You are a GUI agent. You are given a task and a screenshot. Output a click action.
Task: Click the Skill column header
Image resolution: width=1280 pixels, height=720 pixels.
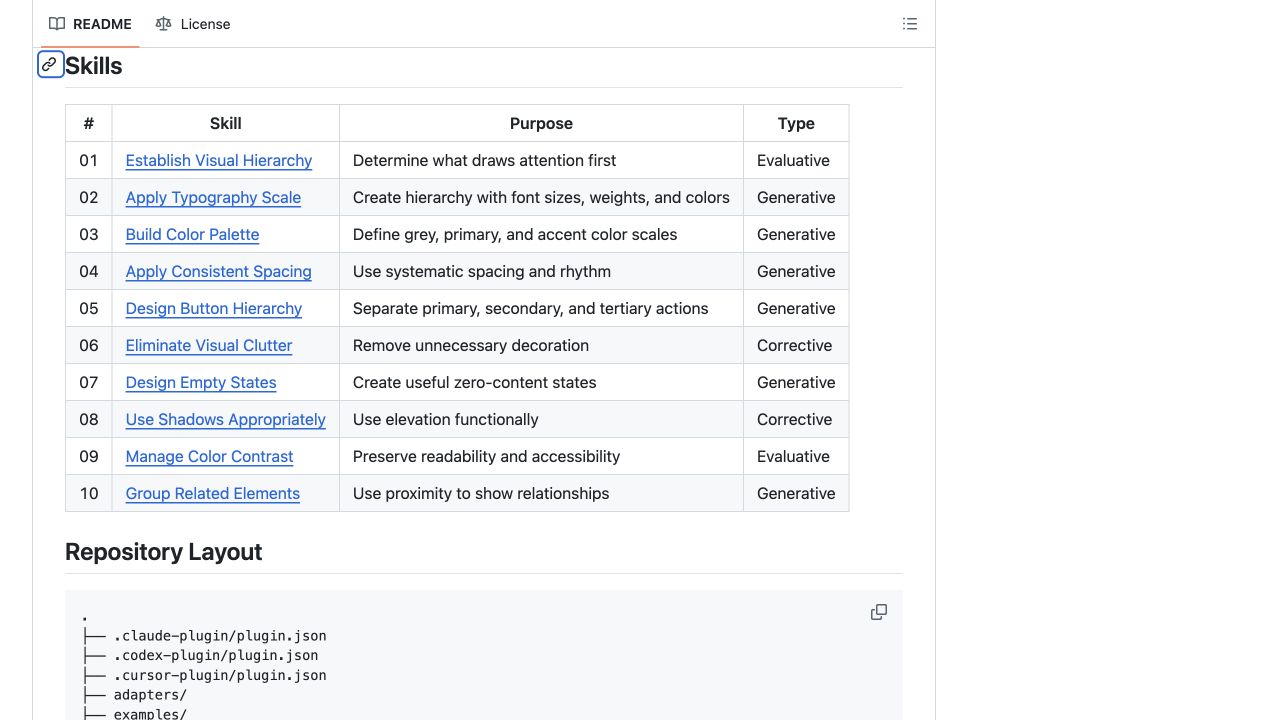pyautogui.click(x=226, y=124)
